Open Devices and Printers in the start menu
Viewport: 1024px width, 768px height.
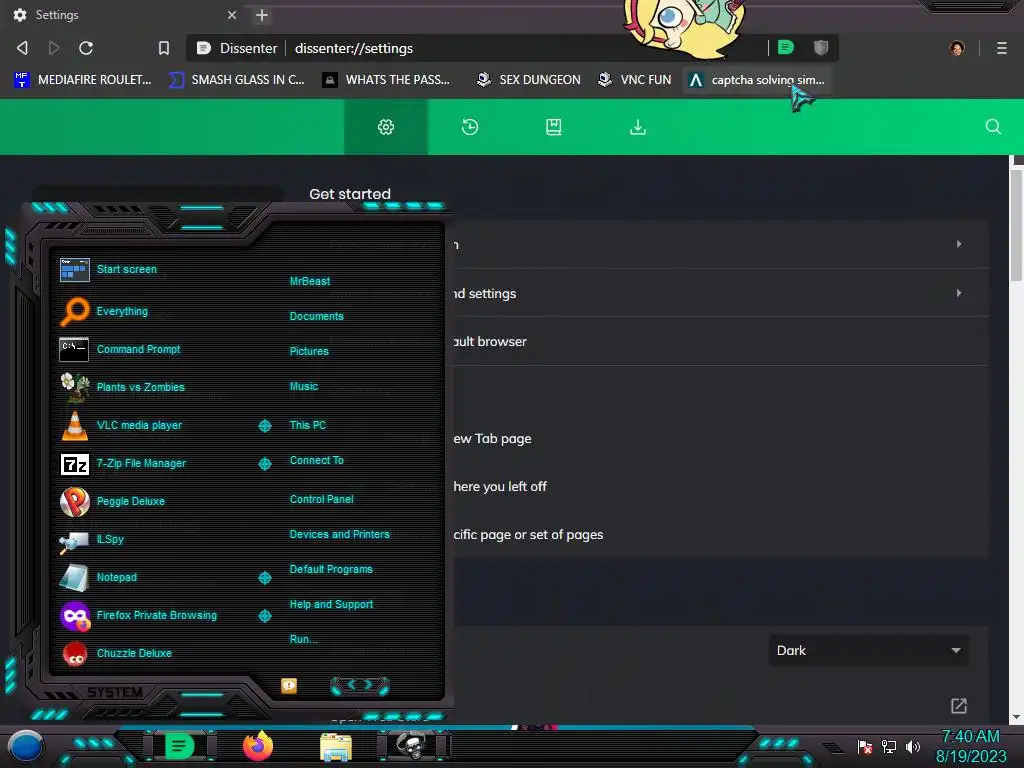(x=340, y=534)
